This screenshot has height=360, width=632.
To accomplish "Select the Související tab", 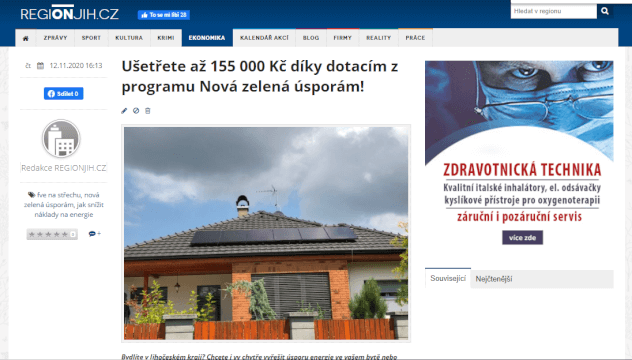I will click(x=448, y=278).
